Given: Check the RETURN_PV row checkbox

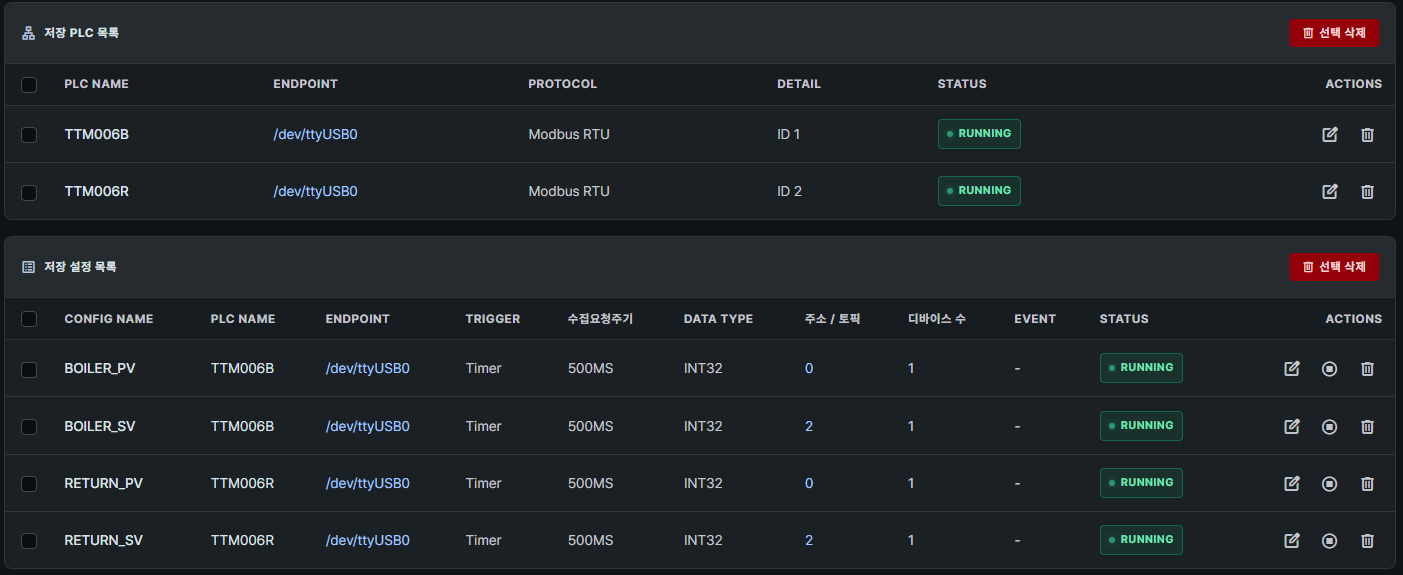Looking at the screenshot, I should click(29, 483).
